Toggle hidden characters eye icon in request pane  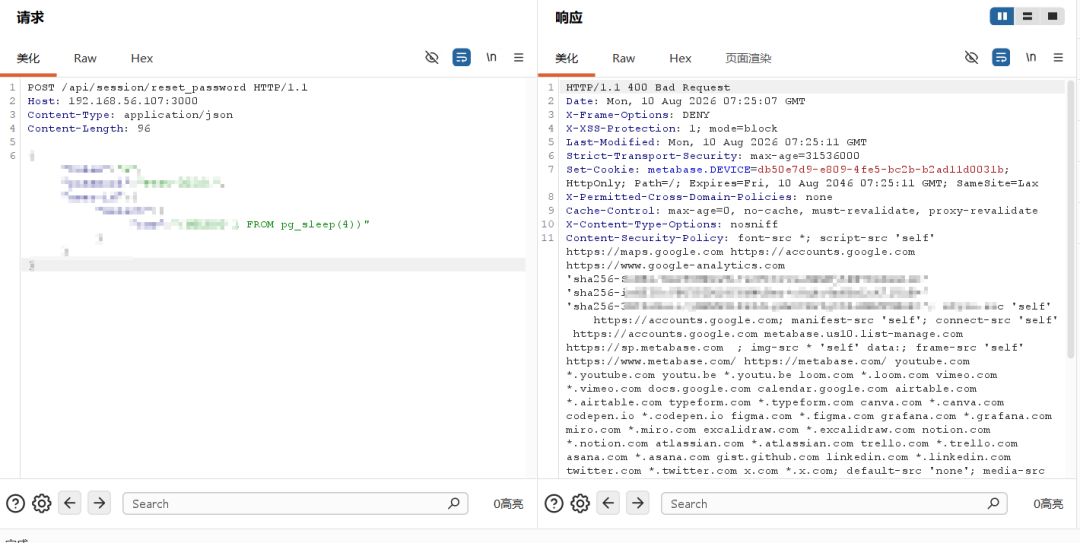coord(432,57)
